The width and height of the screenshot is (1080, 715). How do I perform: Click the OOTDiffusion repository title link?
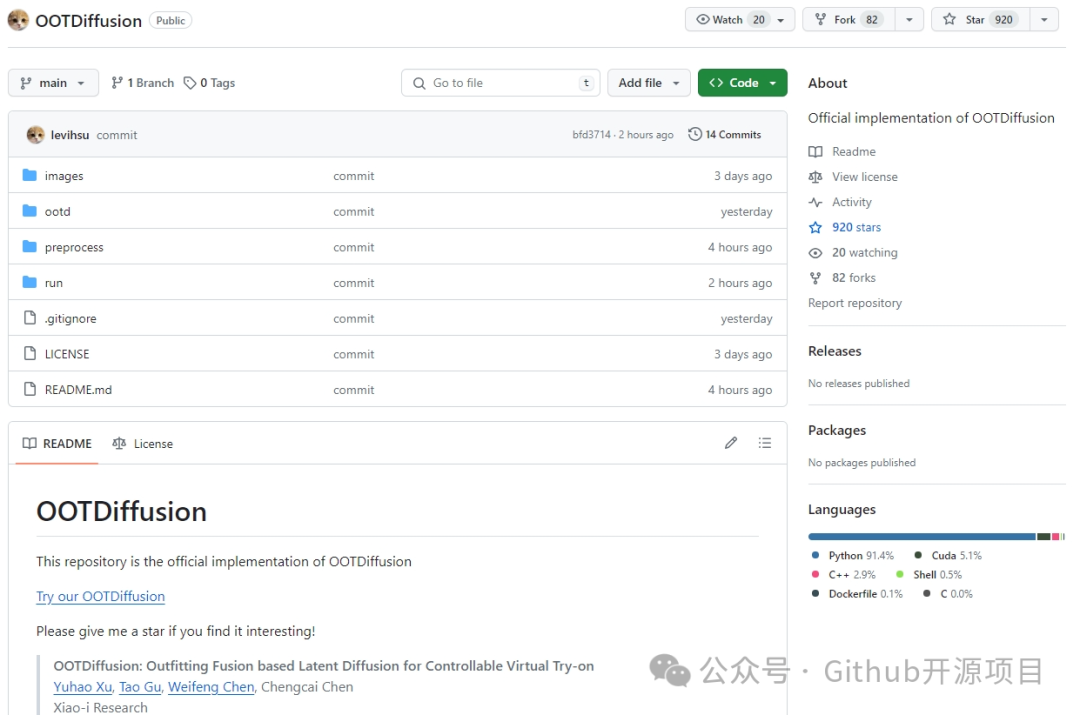tap(88, 21)
